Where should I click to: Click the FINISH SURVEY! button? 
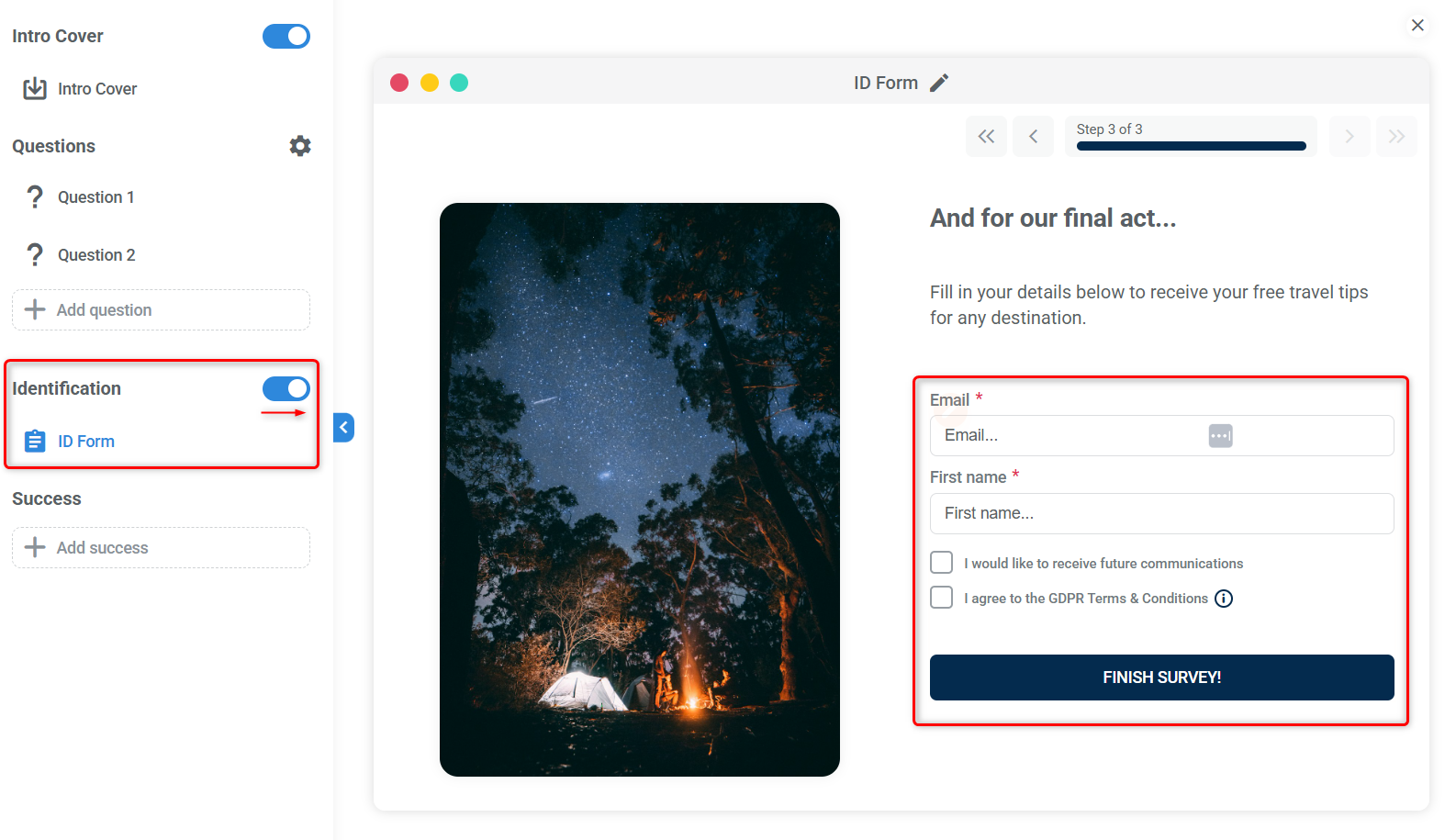(1162, 678)
